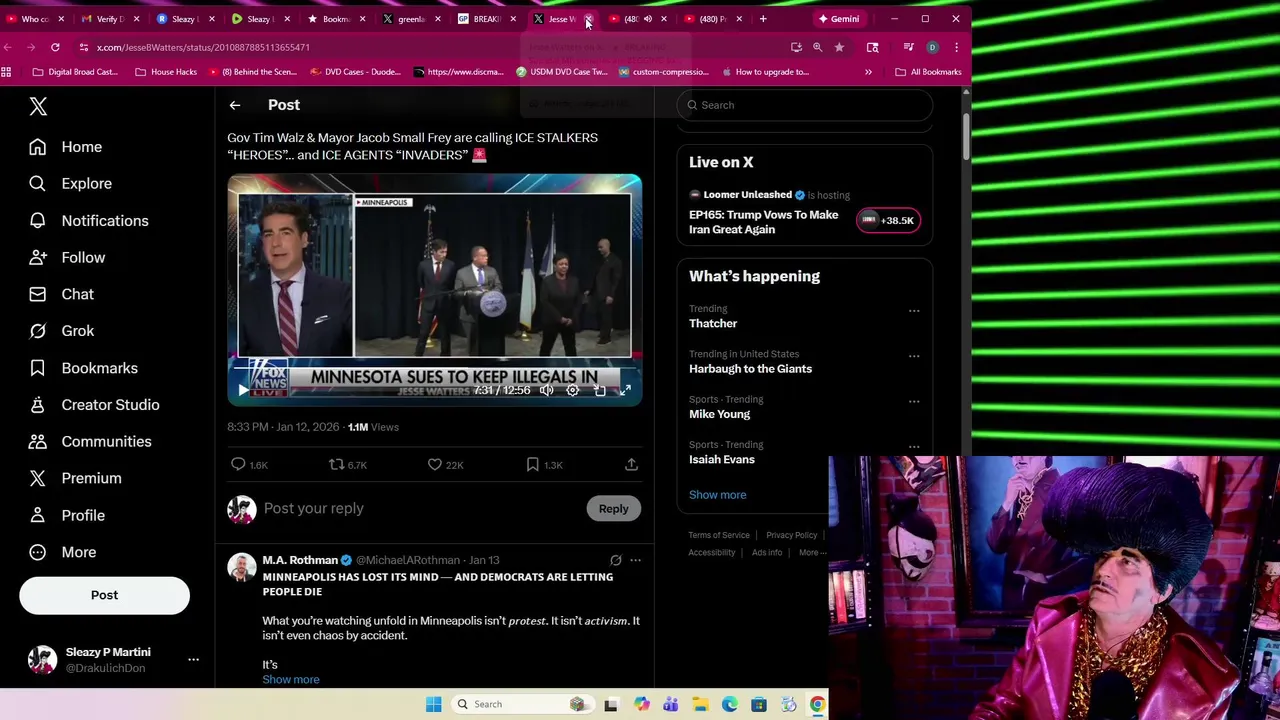Open Copilot from the taskbar

pyautogui.click(x=642, y=704)
